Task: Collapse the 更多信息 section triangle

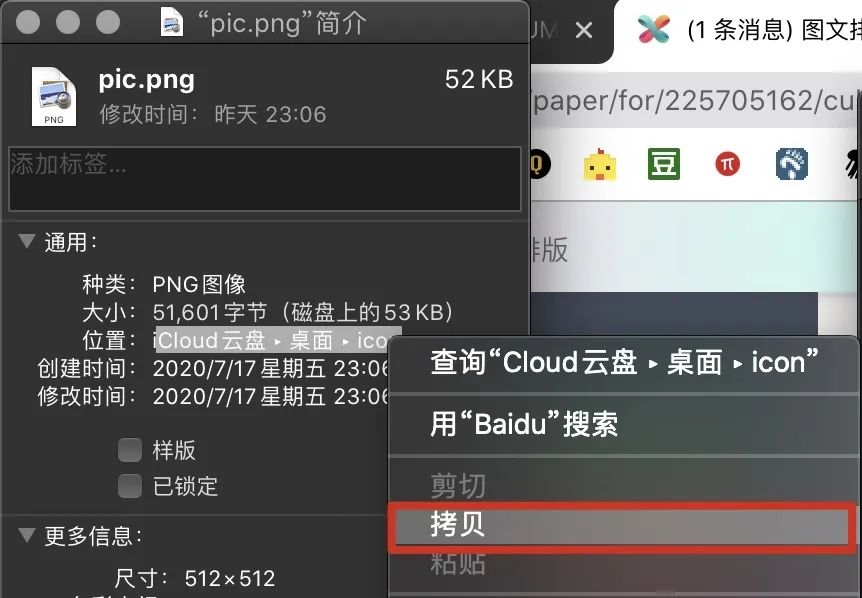Action: [27, 535]
